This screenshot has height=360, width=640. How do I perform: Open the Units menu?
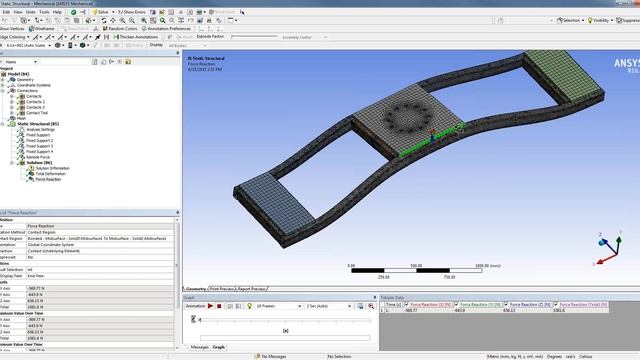click(x=31, y=12)
